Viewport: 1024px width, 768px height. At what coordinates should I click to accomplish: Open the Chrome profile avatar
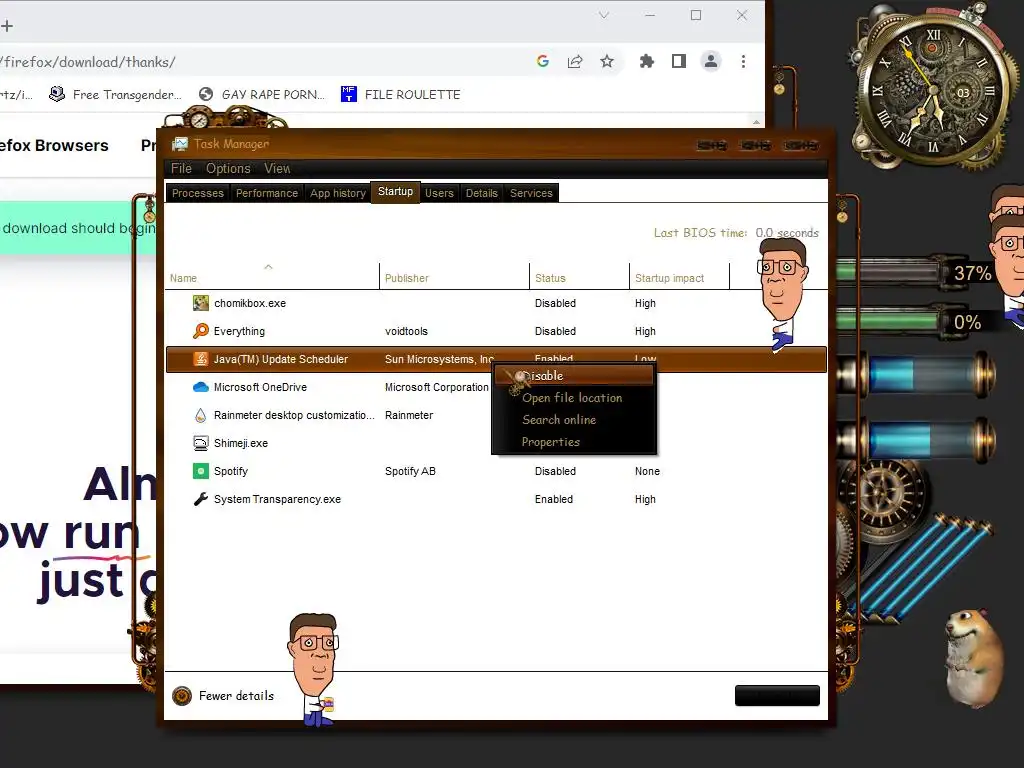[711, 61]
